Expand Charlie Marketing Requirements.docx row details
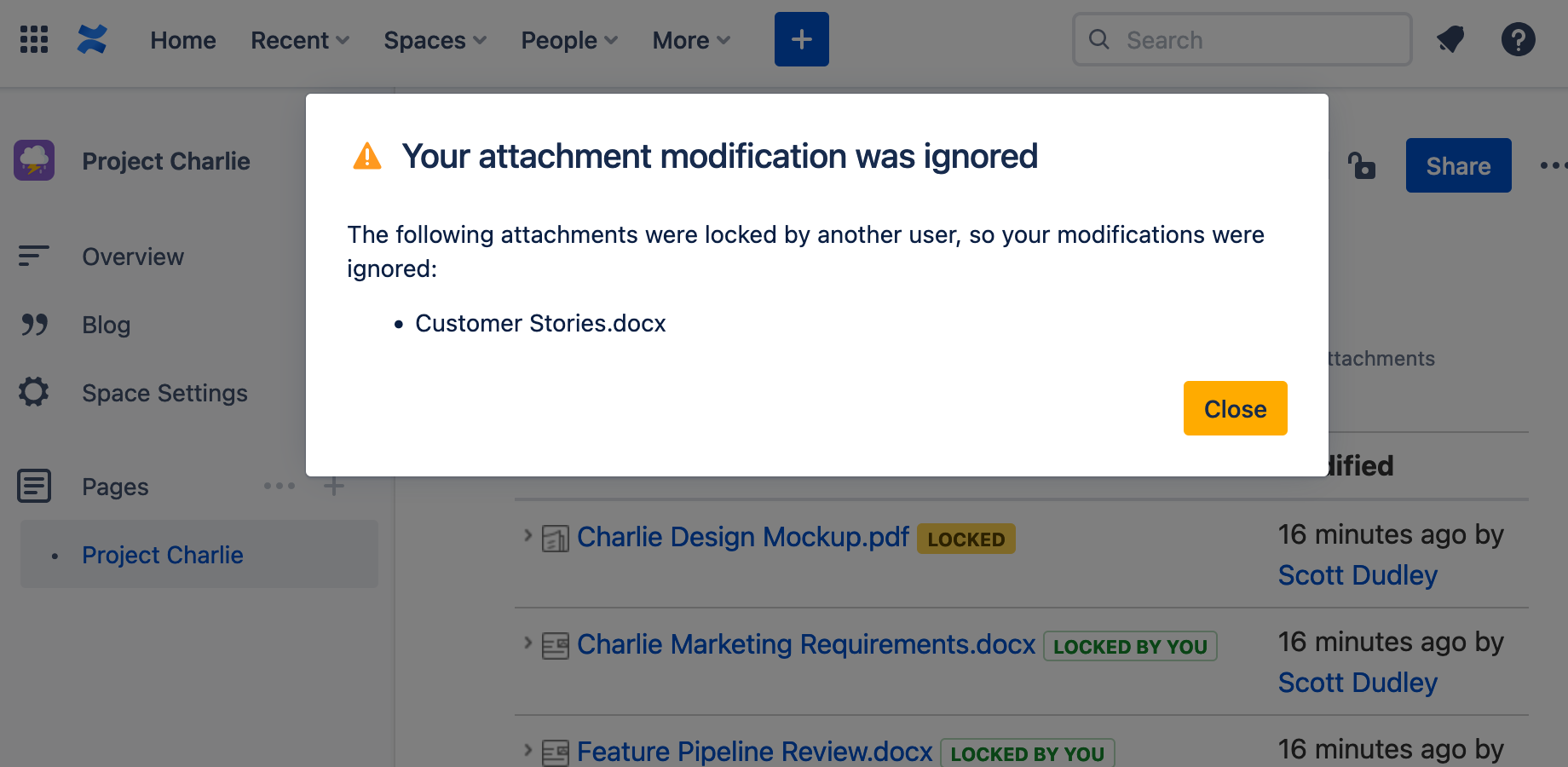The width and height of the screenshot is (1568, 767). (x=527, y=643)
